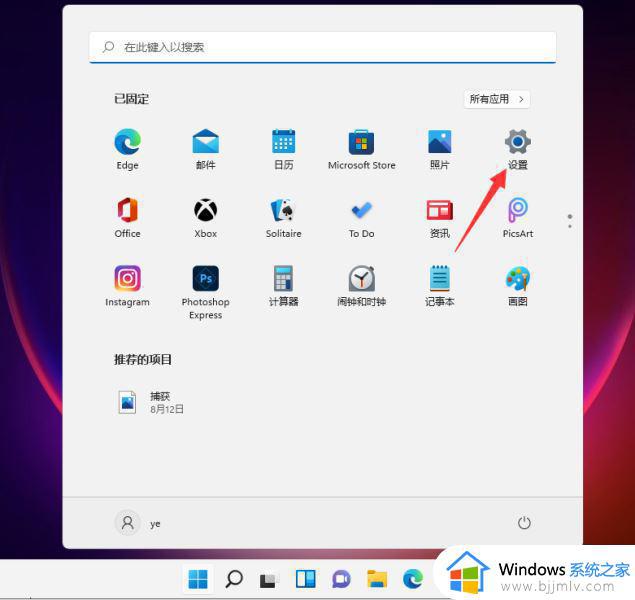Open the Mail (邮件) app

point(205,149)
